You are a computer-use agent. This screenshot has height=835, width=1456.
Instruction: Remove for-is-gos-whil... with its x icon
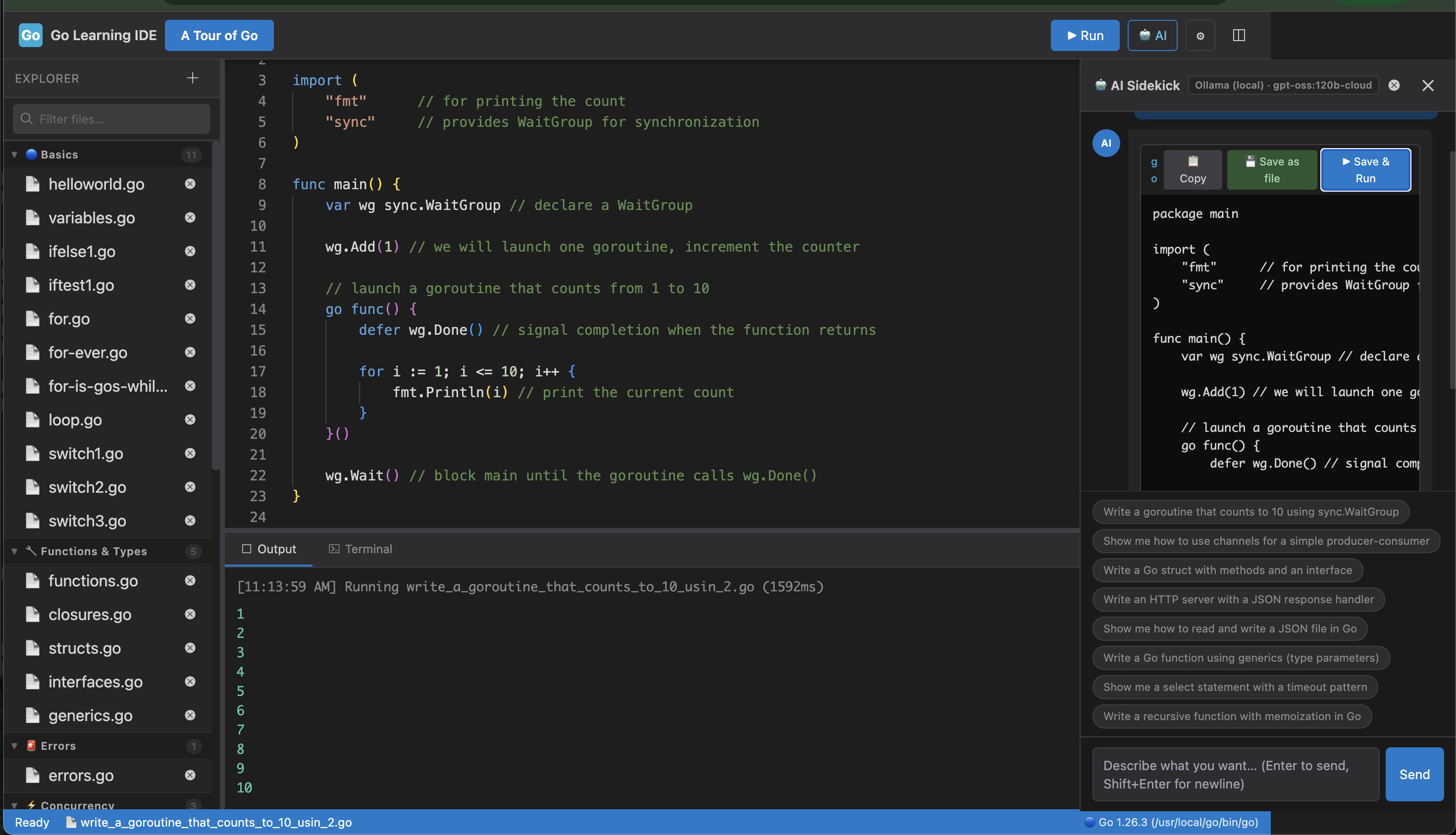click(x=190, y=386)
